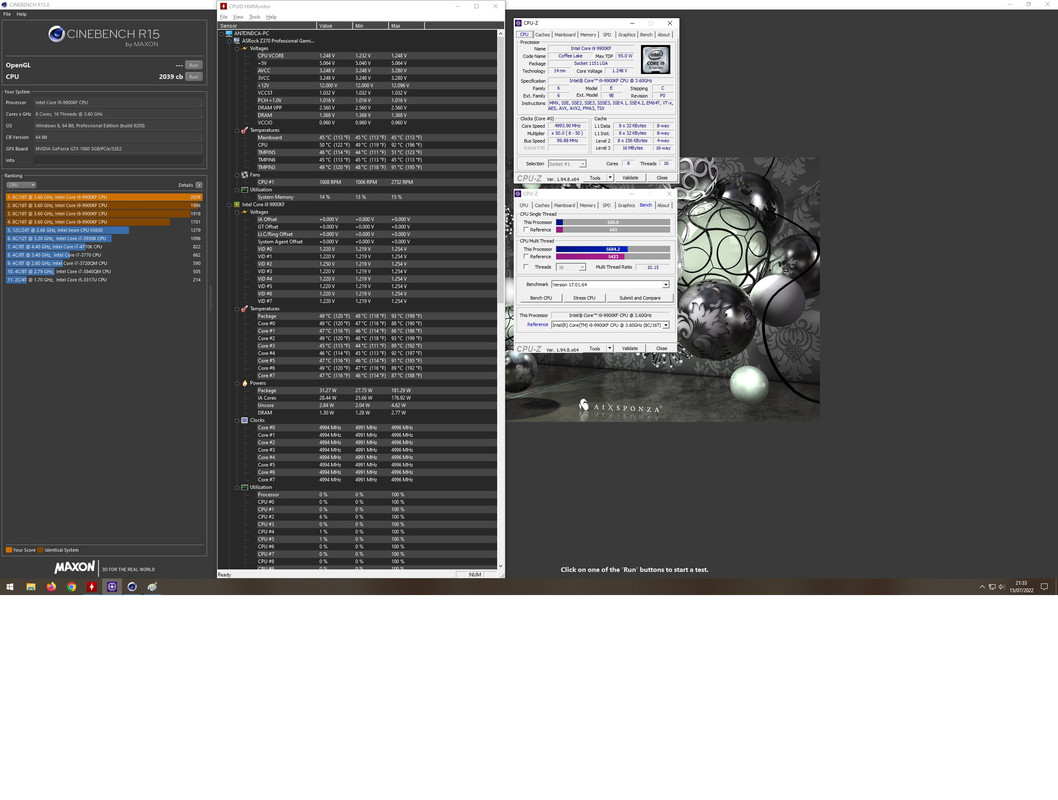This screenshot has height=800, width=1058.
Task: Launch Firefox from the taskbar
Action: [51, 587]
